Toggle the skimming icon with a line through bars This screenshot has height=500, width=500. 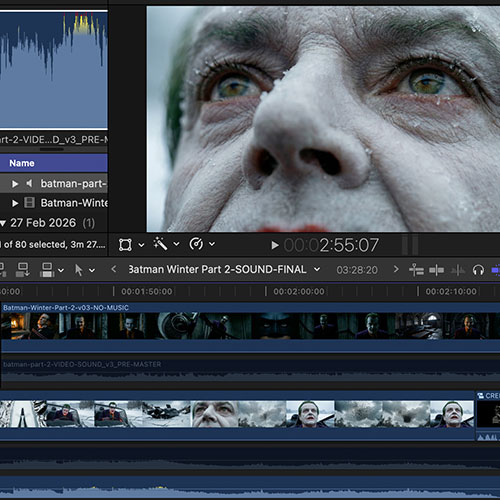click(x=436, y=270)
